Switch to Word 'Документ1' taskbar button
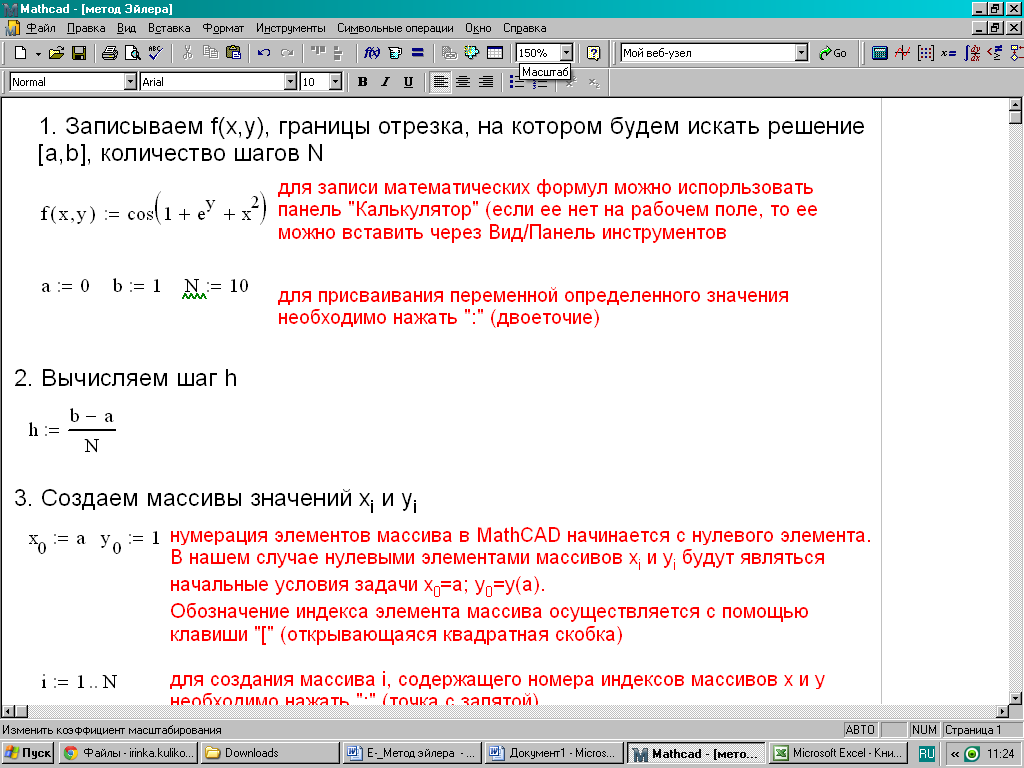1024x768 pixels. point(554,753)
